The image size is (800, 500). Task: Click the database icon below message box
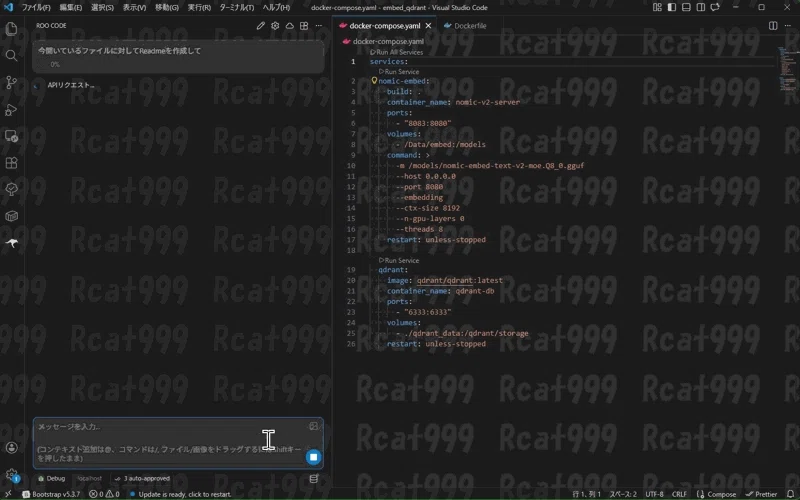click(x=314, y=478)
